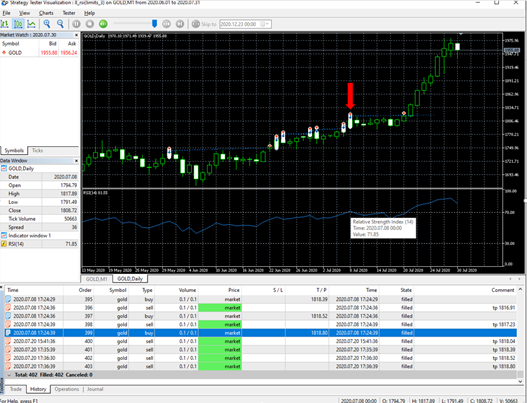
Task: Click the RSI(14) indicator icon in Data Window
Action: point(4,244)
